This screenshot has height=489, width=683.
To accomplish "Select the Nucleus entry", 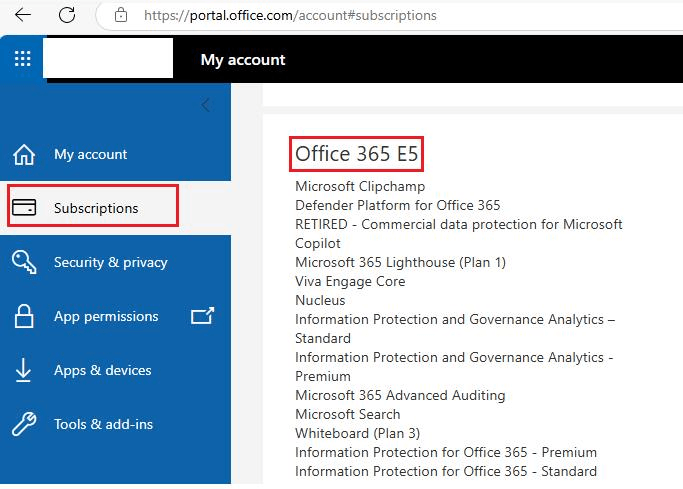I will pyautogui.click(x=320, y=300).
